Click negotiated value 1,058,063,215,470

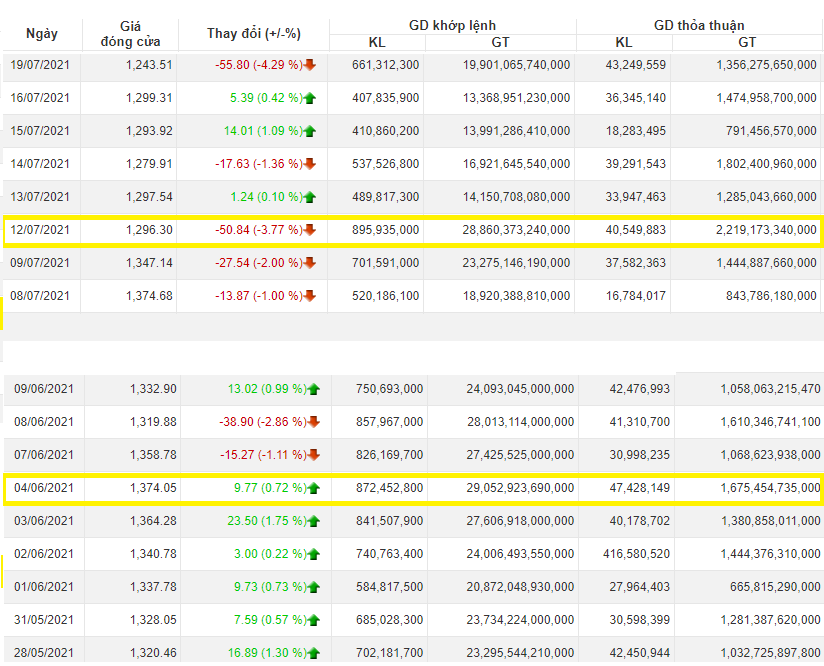click(x=770, y=390)
